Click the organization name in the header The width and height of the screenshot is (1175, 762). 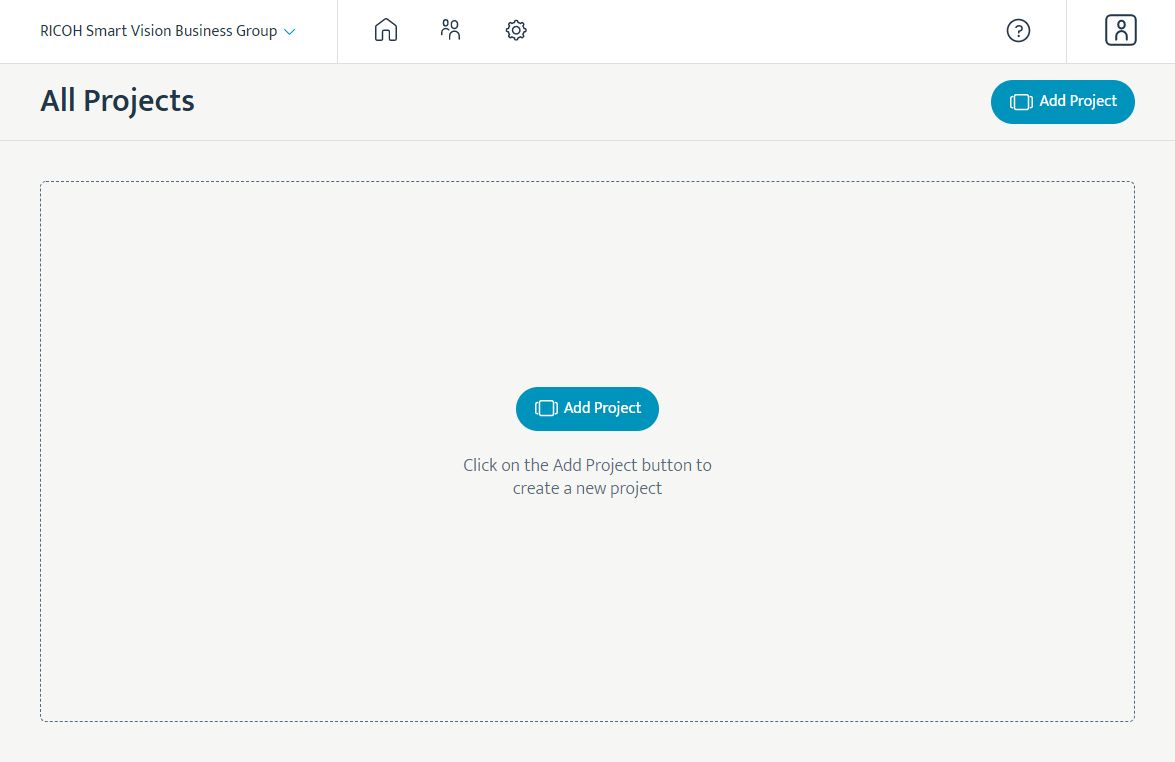point(158,31)
